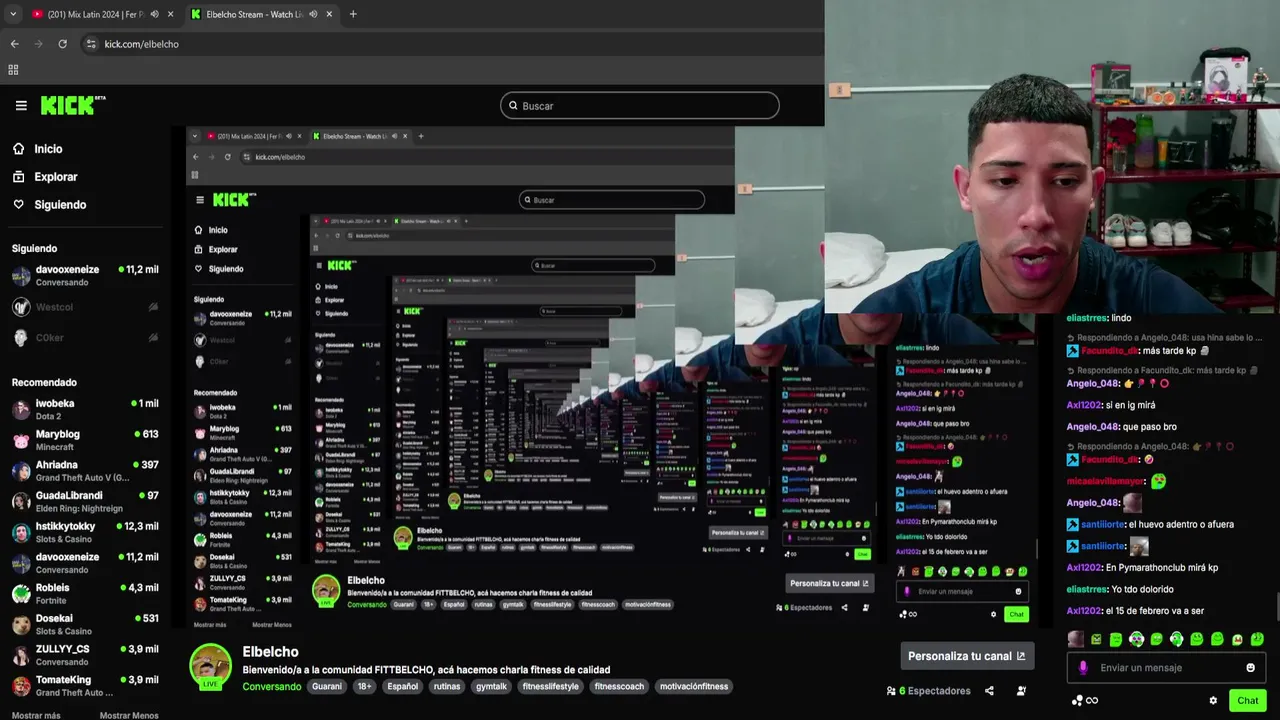The height and width of the screenshot is (720, 1280).
Task: Insert the frog with pink glasses emote in the large chat
Action: [x=1136, y=639]
